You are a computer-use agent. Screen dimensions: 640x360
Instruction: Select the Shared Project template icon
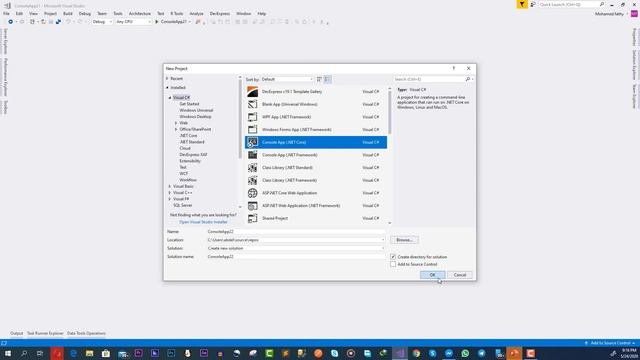[x=253, y=218]
